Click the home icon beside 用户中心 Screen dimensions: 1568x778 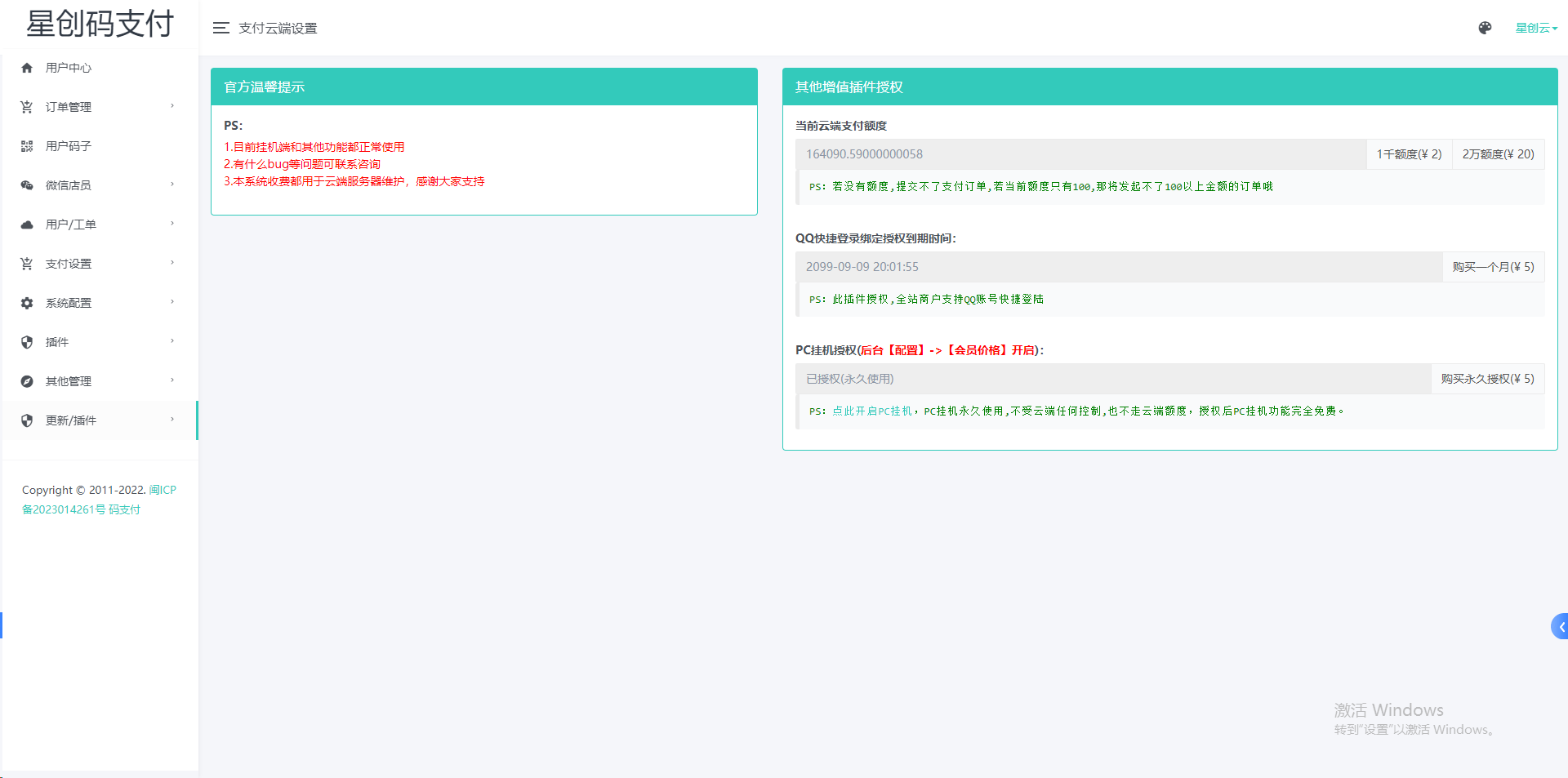tap(27, 68)
